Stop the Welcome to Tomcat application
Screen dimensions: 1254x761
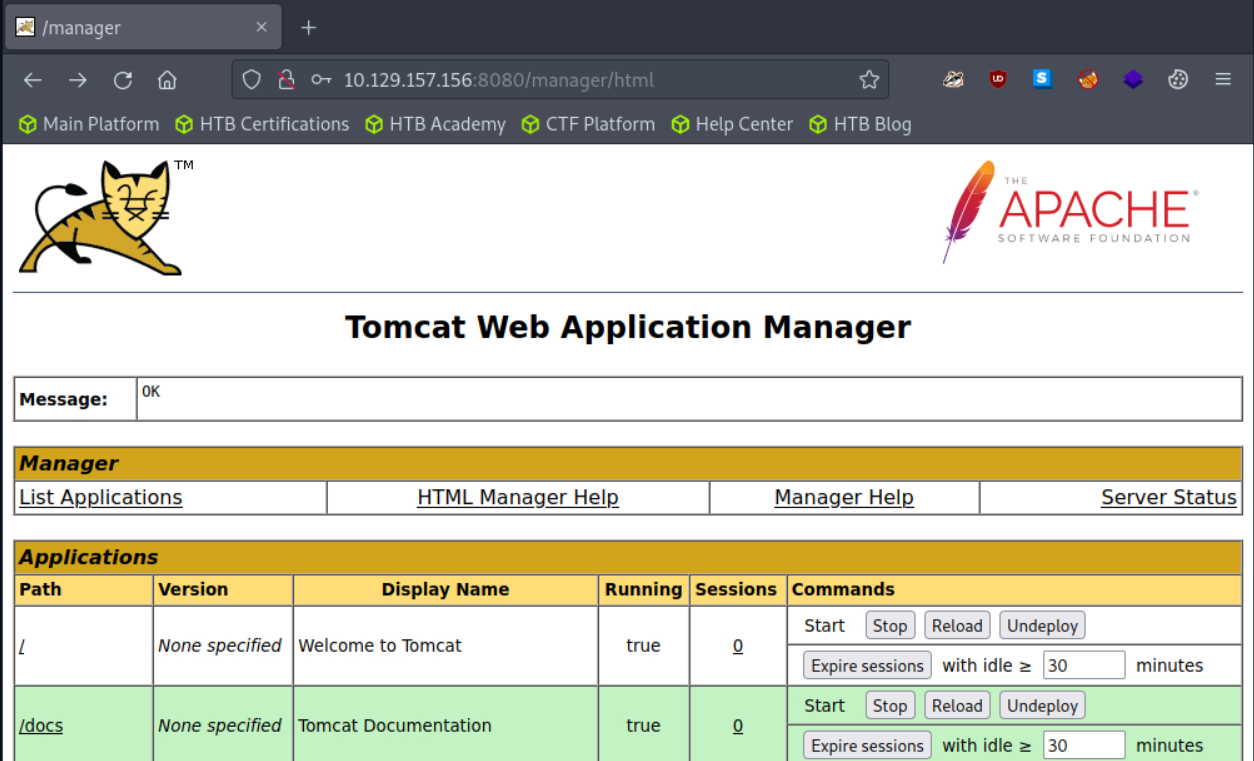[890, 626]
